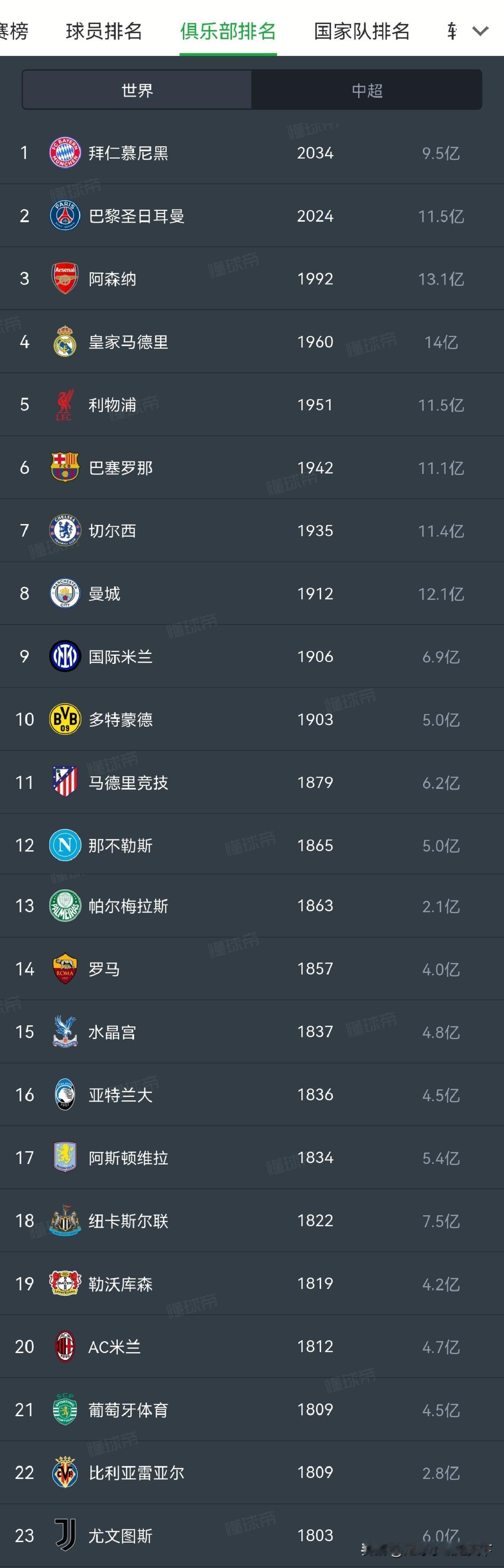
Task: Click the Paris Saint-Germain logo
Action: (65, 216)
